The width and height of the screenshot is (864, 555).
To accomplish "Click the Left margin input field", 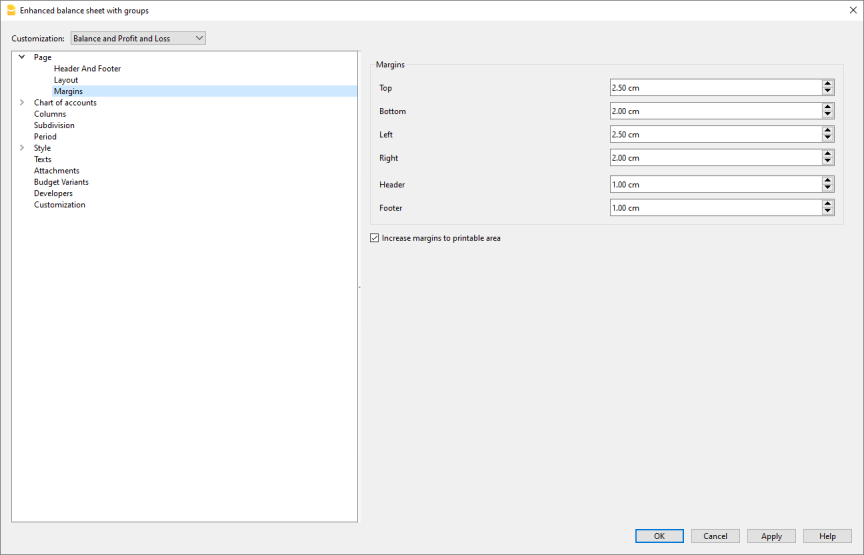I will tap(716, 134).
